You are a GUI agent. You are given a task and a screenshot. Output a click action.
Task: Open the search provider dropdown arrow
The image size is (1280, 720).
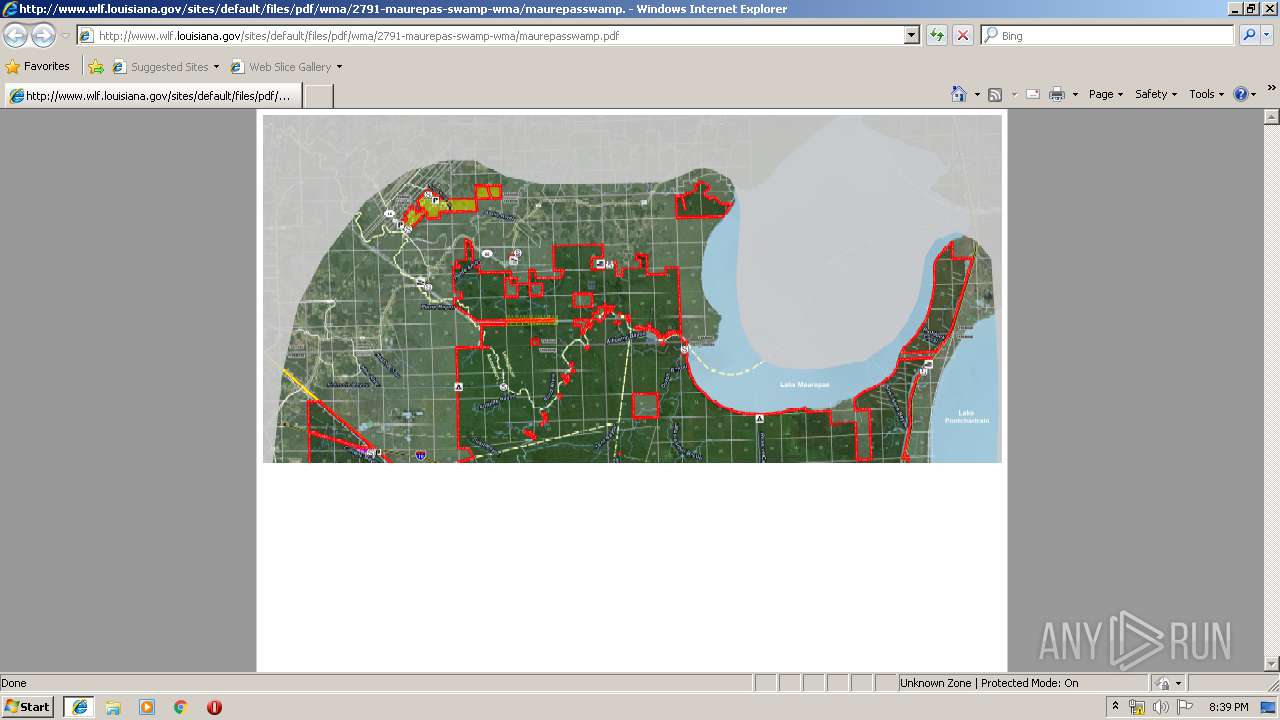pos(1267,35)
